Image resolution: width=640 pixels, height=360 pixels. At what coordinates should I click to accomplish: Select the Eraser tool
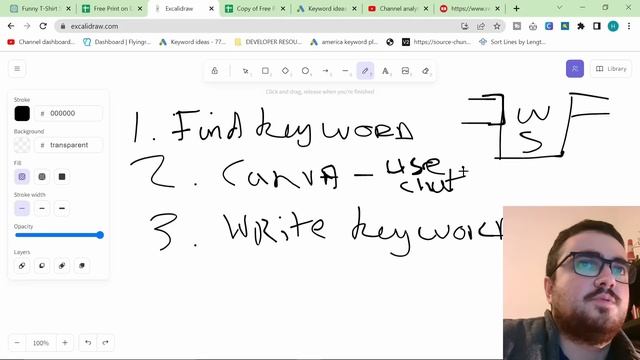click(x=425, y=71)
